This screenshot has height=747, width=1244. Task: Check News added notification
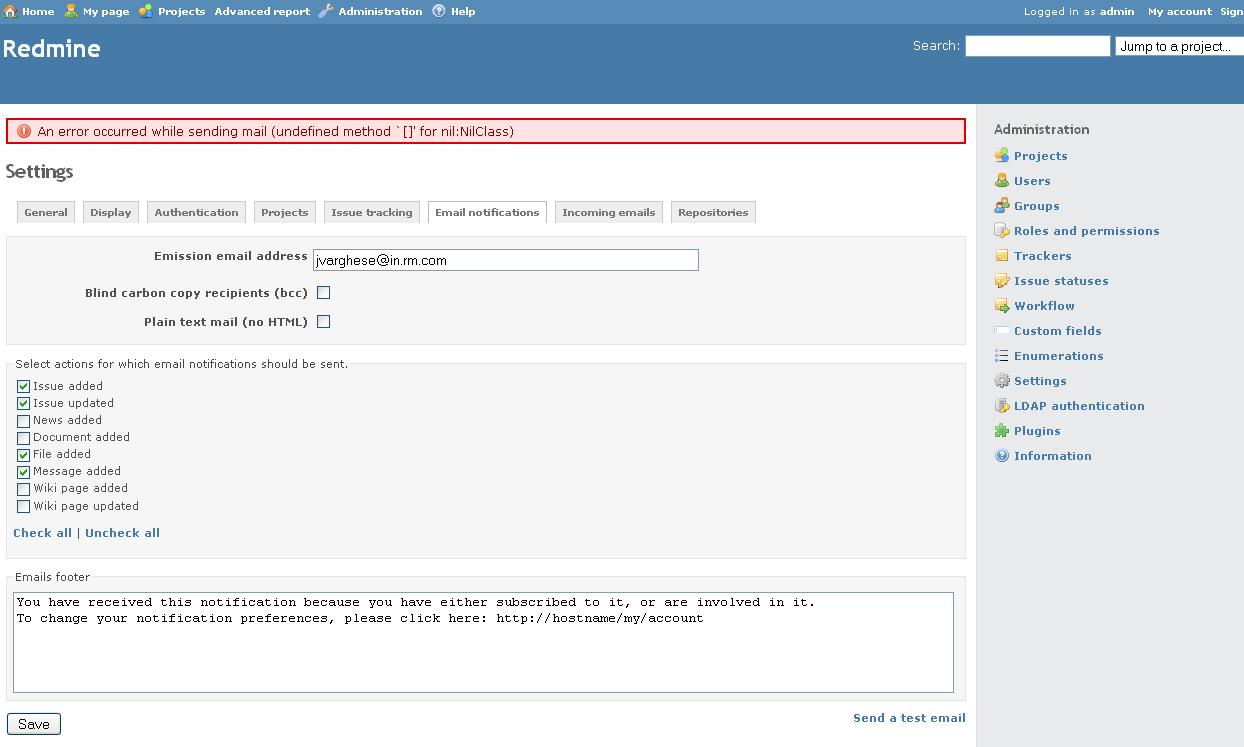(23, 421)
